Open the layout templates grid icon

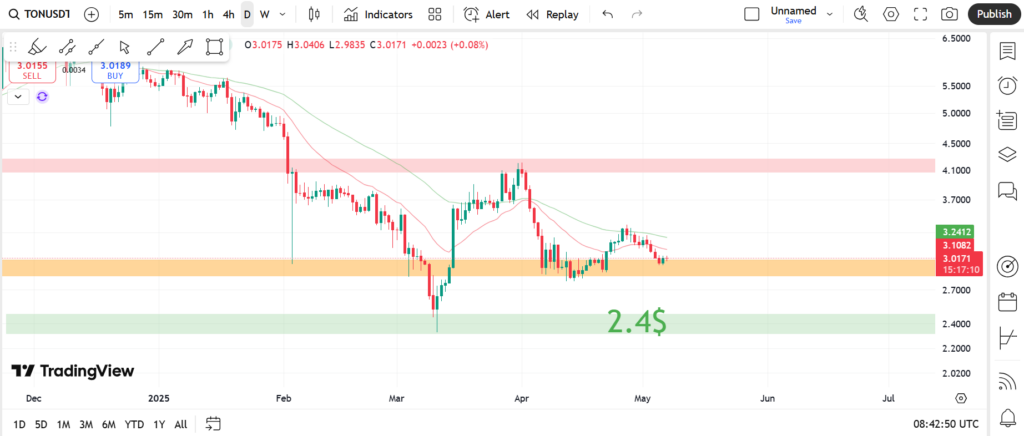(x=435, y=14)
